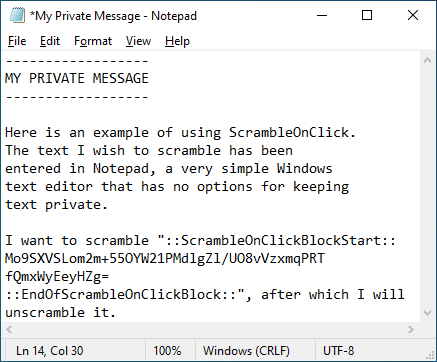
Task: Place cursor in the fQmxWyEeyHZg= line
Action: [57, 277]
